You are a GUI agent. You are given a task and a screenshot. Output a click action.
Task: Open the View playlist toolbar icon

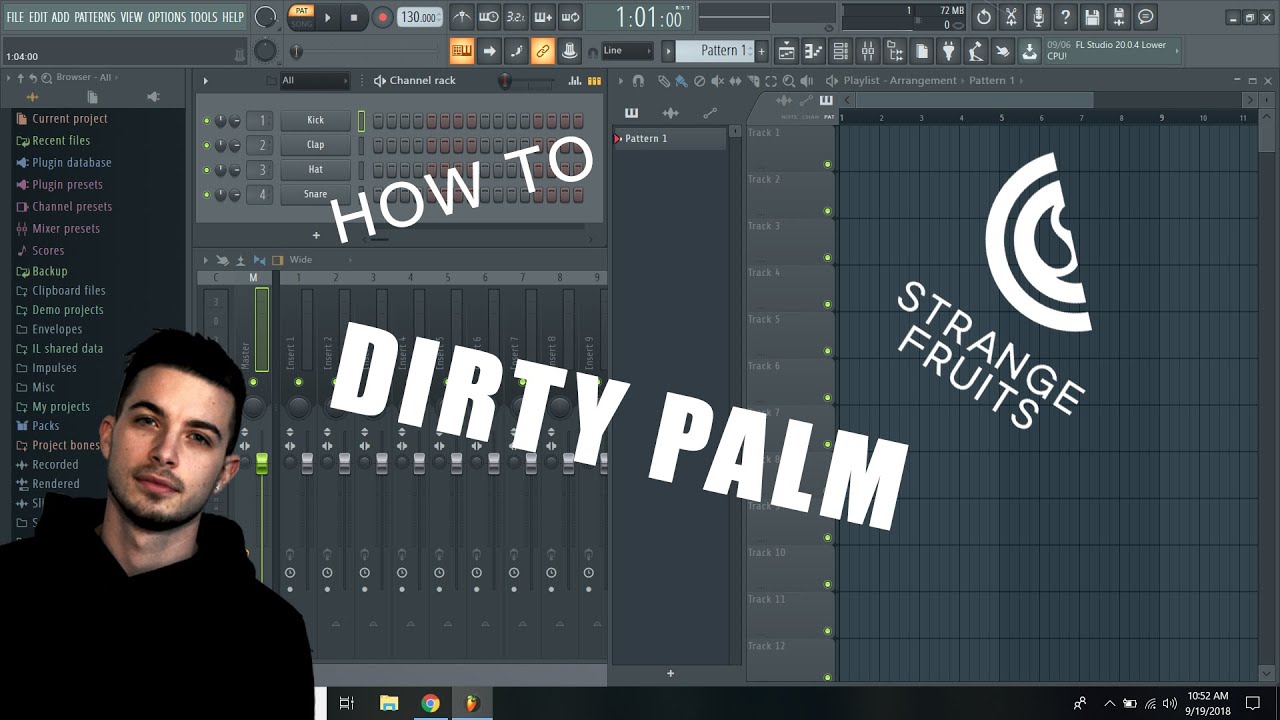[x=787, y=51]
